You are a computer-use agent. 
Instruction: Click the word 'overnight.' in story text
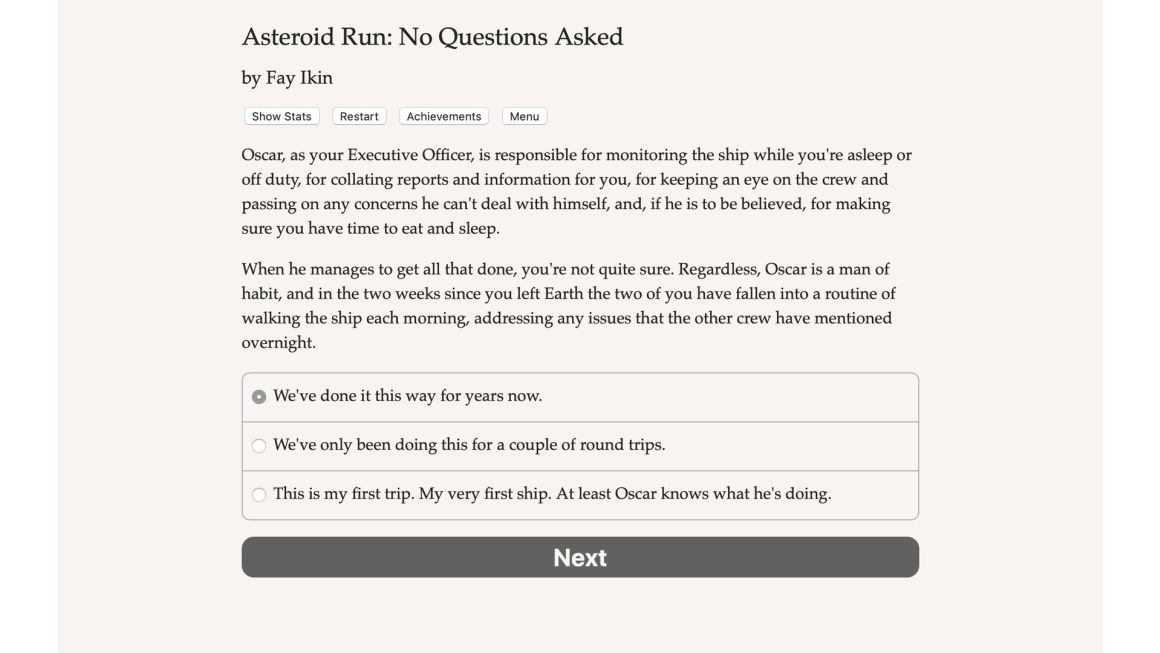pyautogui.click(x=278, y=342)
